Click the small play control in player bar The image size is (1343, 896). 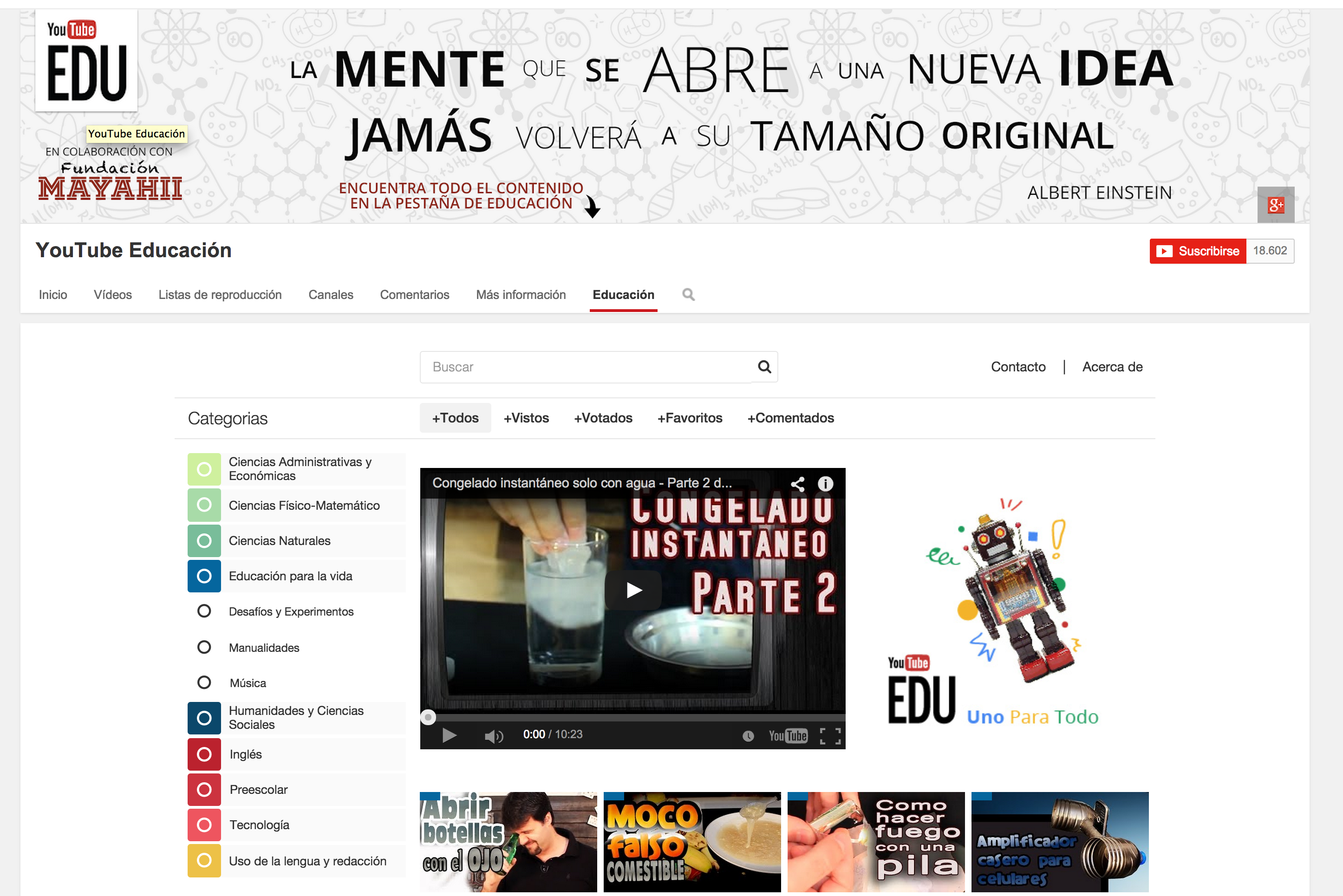click(449, 735)
